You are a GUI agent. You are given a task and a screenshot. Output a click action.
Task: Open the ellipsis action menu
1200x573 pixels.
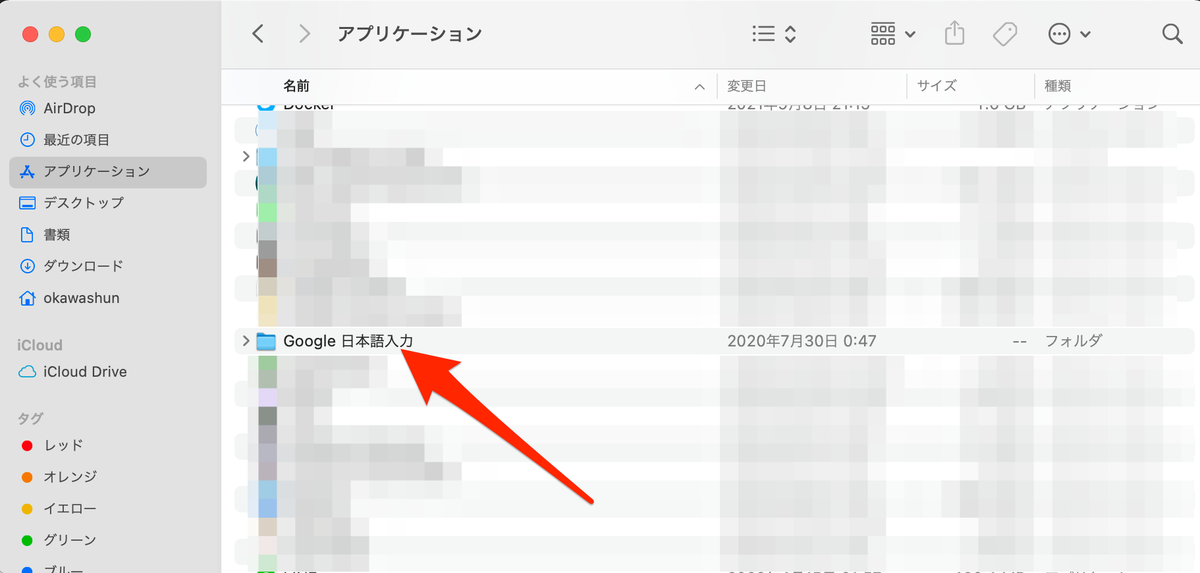(1068, 34)
